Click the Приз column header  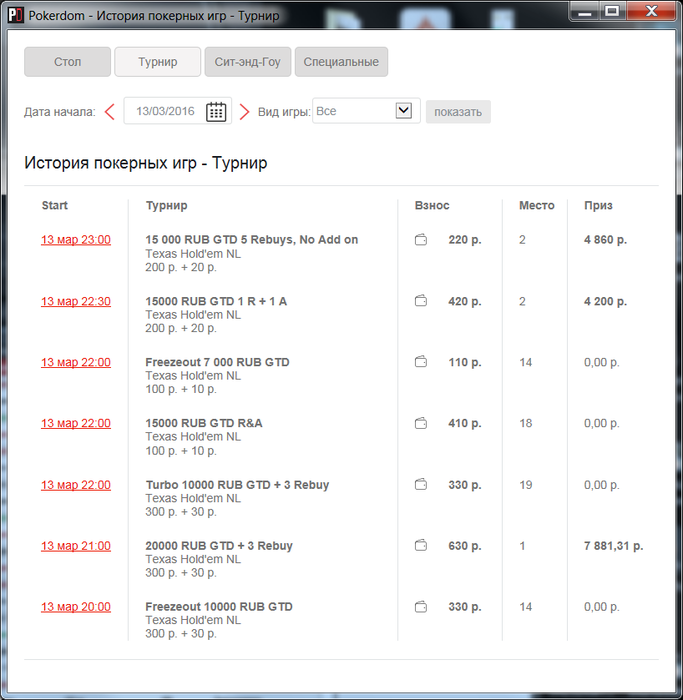click(x=598, y=206)
